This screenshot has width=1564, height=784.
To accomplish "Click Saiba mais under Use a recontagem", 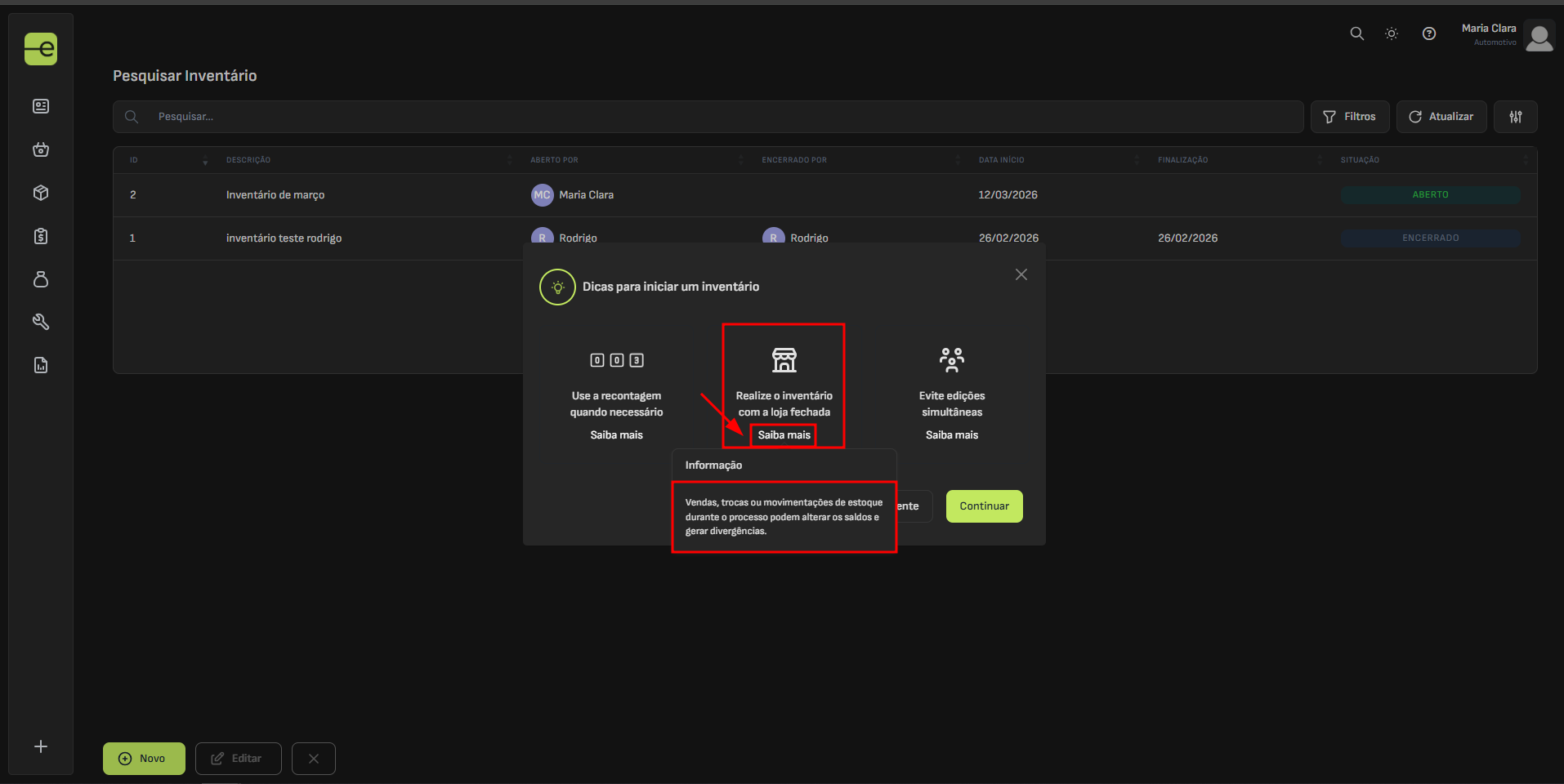I will click(x=616, y=435).
